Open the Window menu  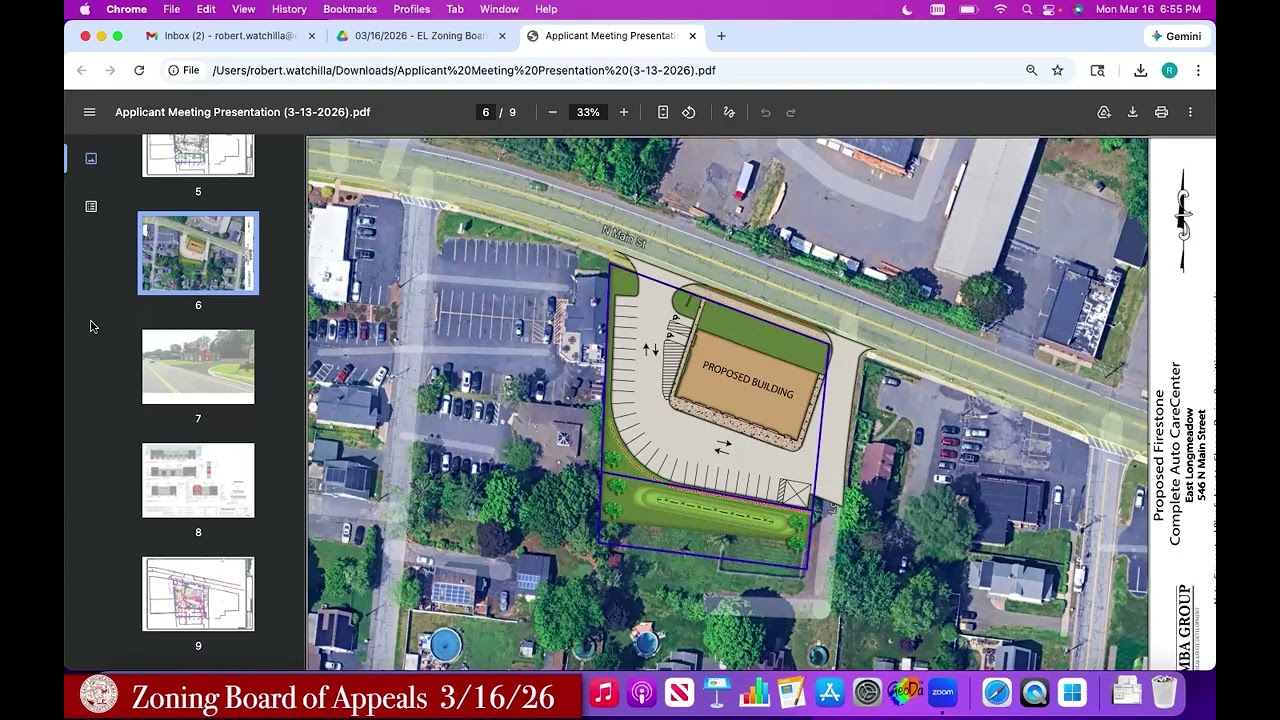point(499,9)
